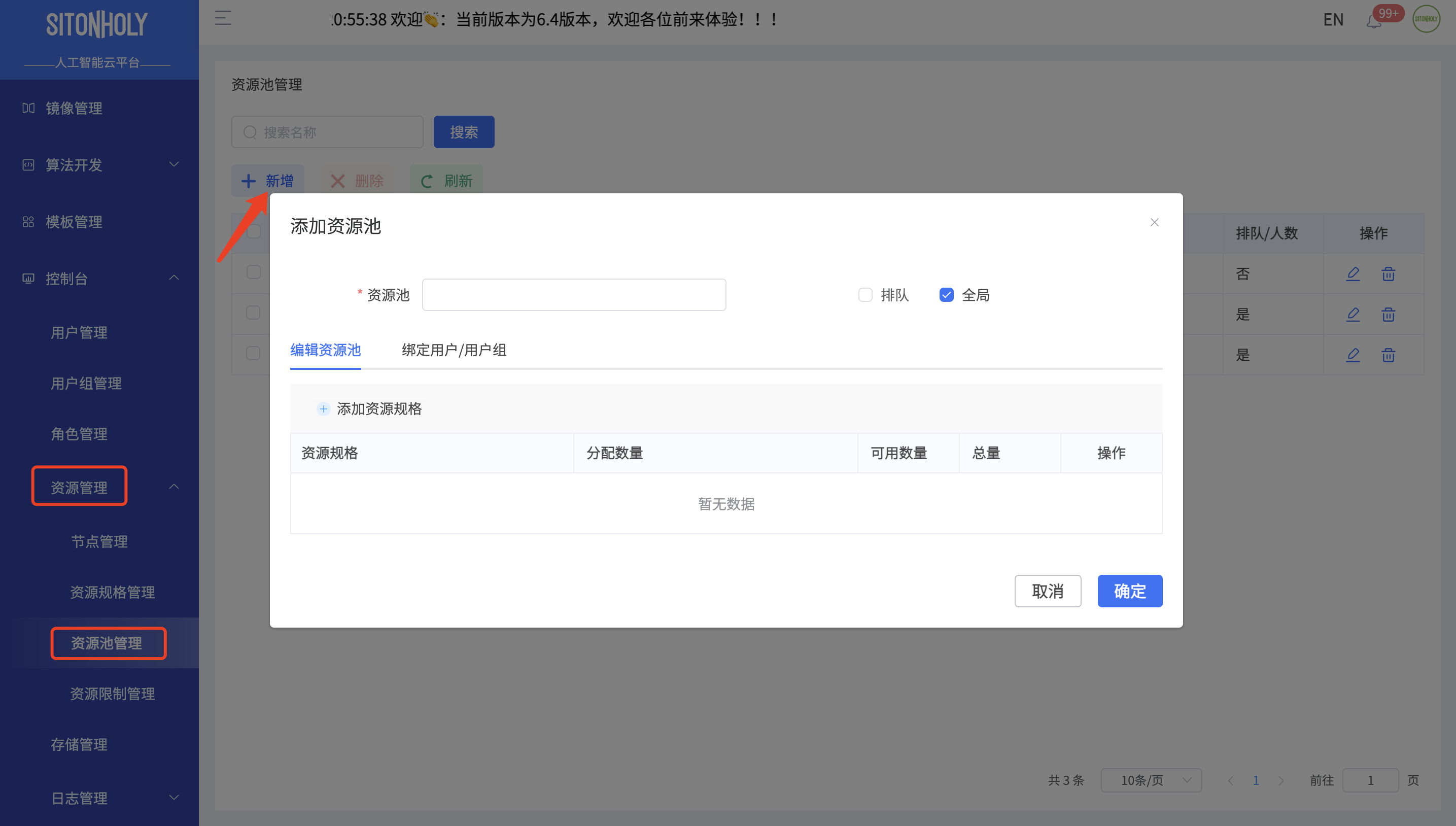Click the edit pencil in the third row
The height and width of the screenshot is (826, 1456).
1353,355
